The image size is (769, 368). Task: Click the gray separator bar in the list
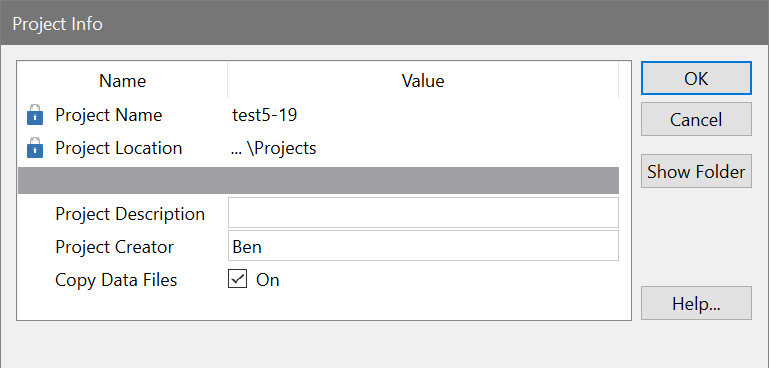(x=318, y=180)
